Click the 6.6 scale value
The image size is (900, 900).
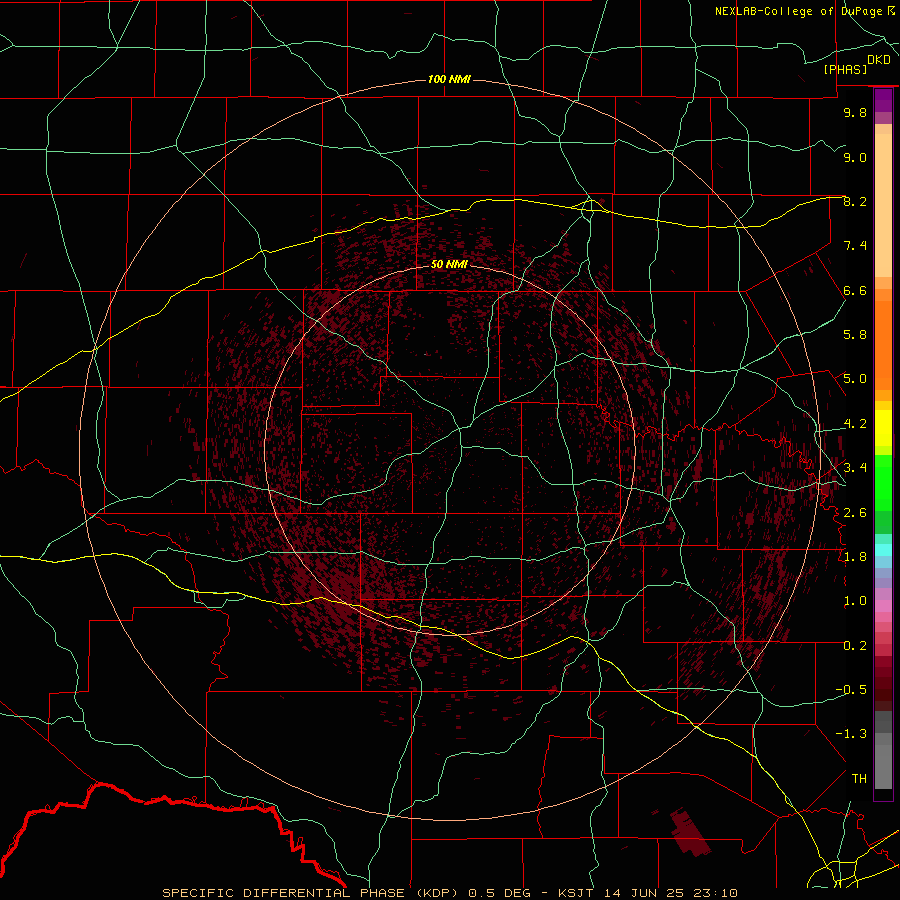coord(855,290)
